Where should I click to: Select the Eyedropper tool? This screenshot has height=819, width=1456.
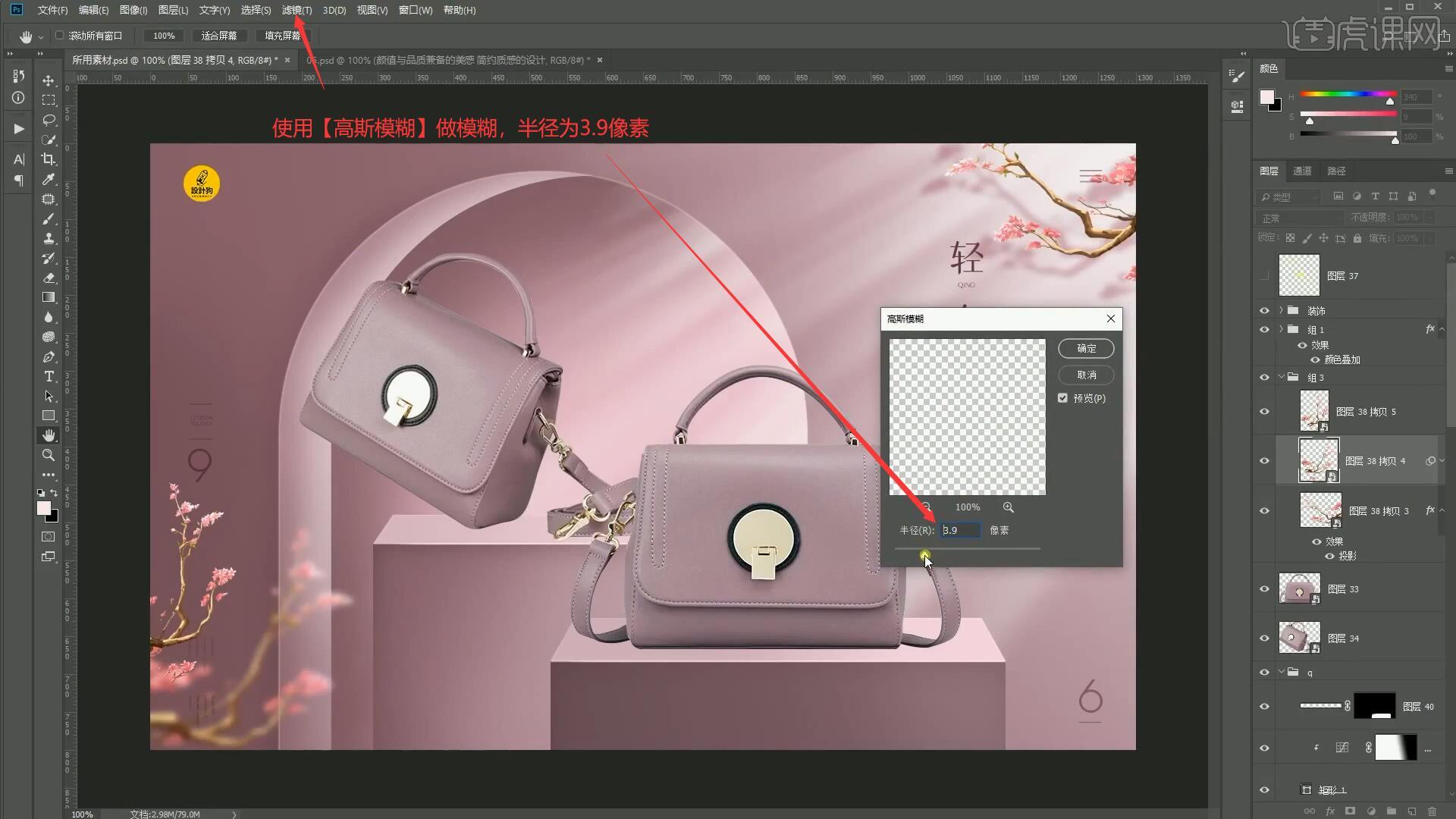point(49,179)
